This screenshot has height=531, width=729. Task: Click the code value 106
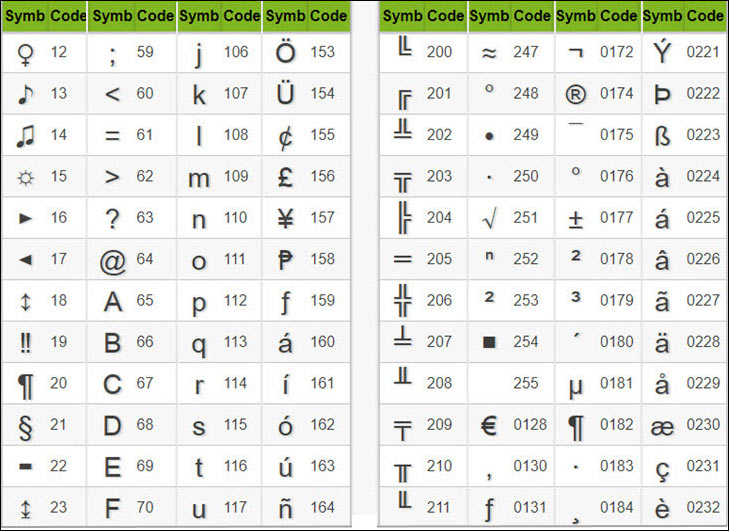(x=236, y=52)
